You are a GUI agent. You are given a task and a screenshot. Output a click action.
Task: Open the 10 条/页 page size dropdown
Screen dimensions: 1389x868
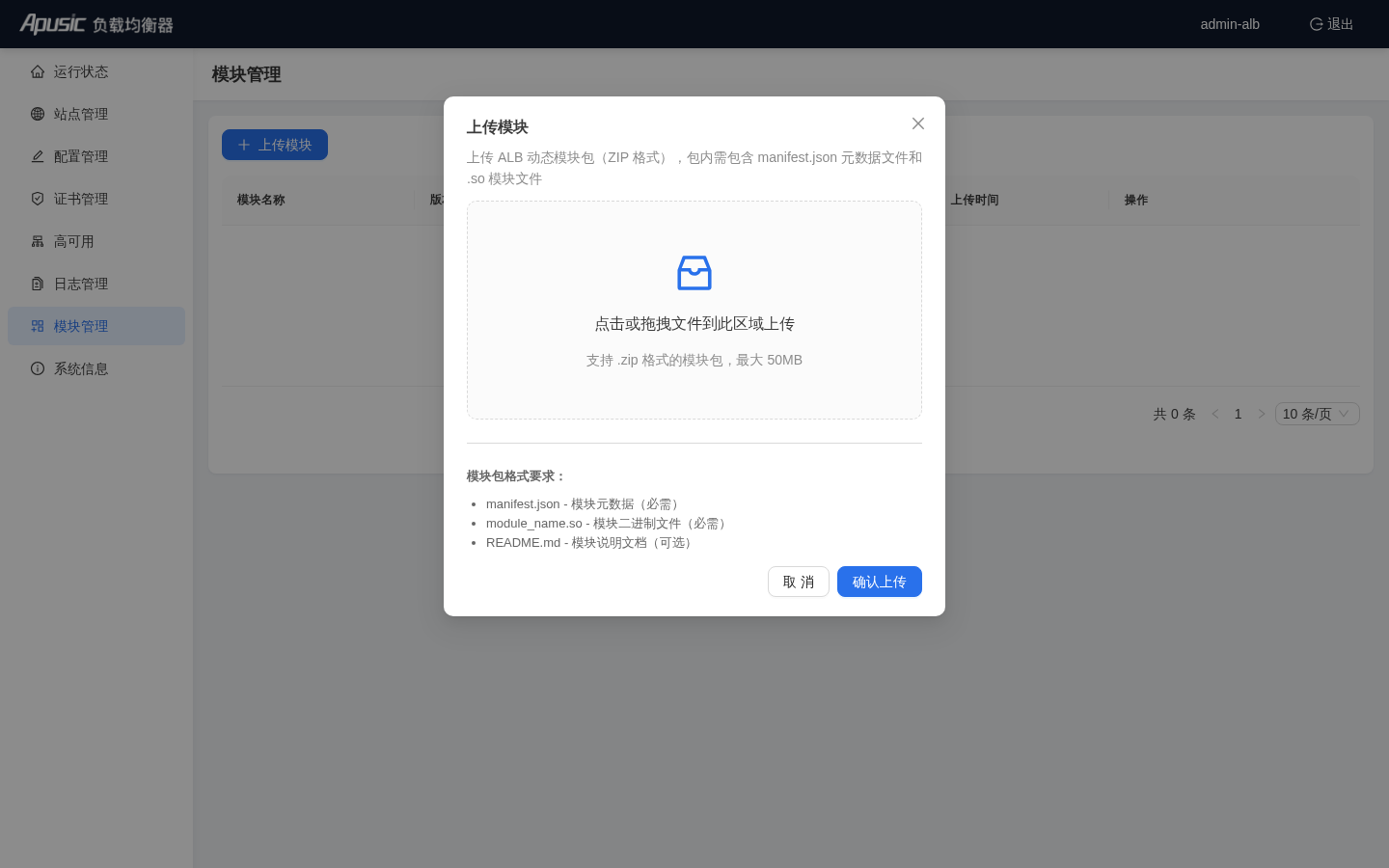[x=1318, y=414]
